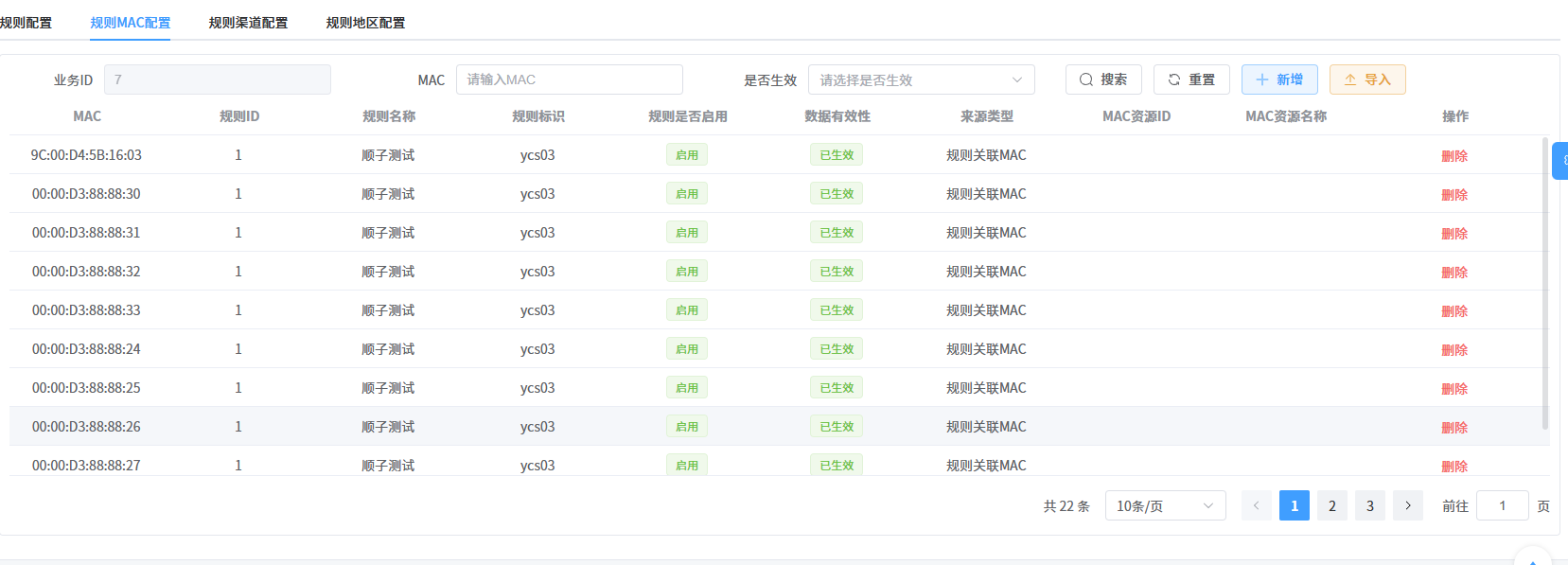The width and height of the screenshot is (1568, 565).
Task: Click MAC cell 00:00:D3:88:88:26
Action: click(86, 427)
